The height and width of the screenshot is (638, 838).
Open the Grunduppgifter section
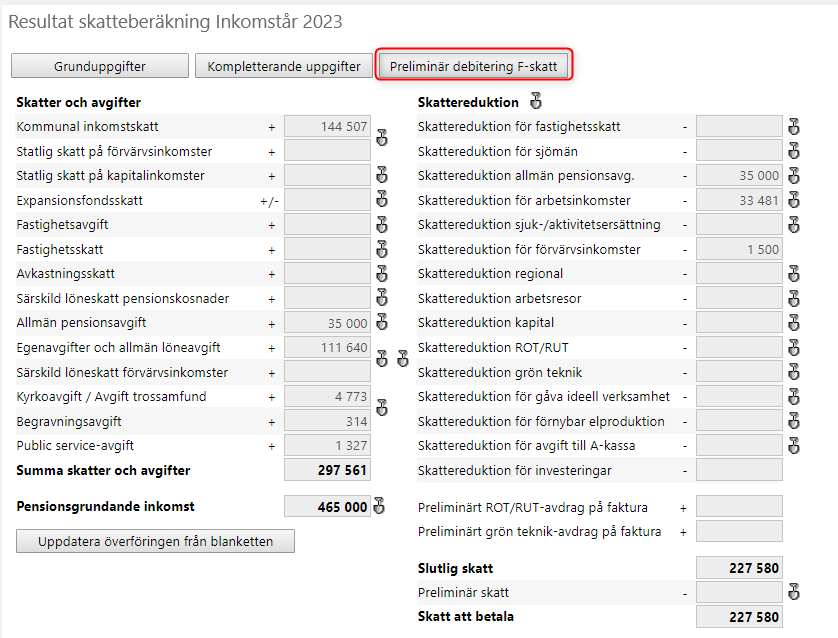[x=100, y=66]
